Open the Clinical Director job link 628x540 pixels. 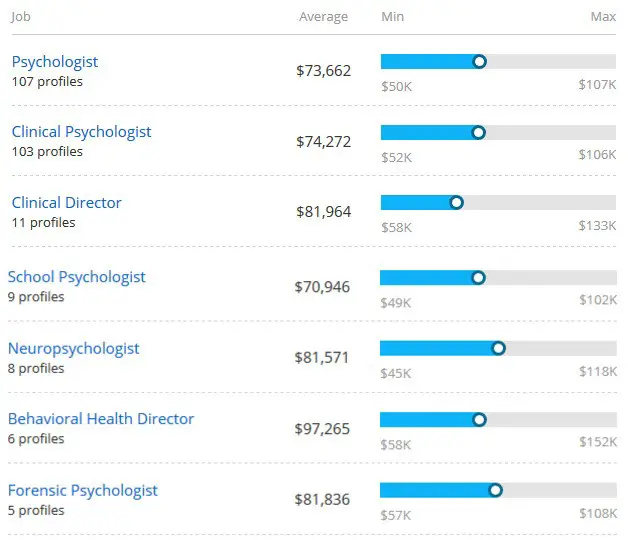point(66,203)
